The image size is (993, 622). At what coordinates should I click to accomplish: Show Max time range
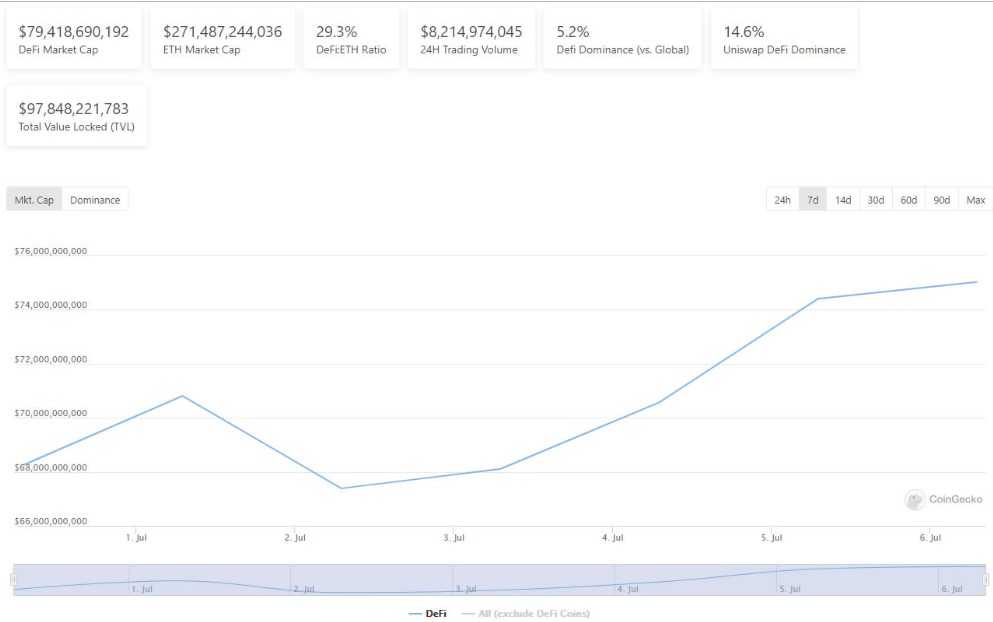point(975,200)
